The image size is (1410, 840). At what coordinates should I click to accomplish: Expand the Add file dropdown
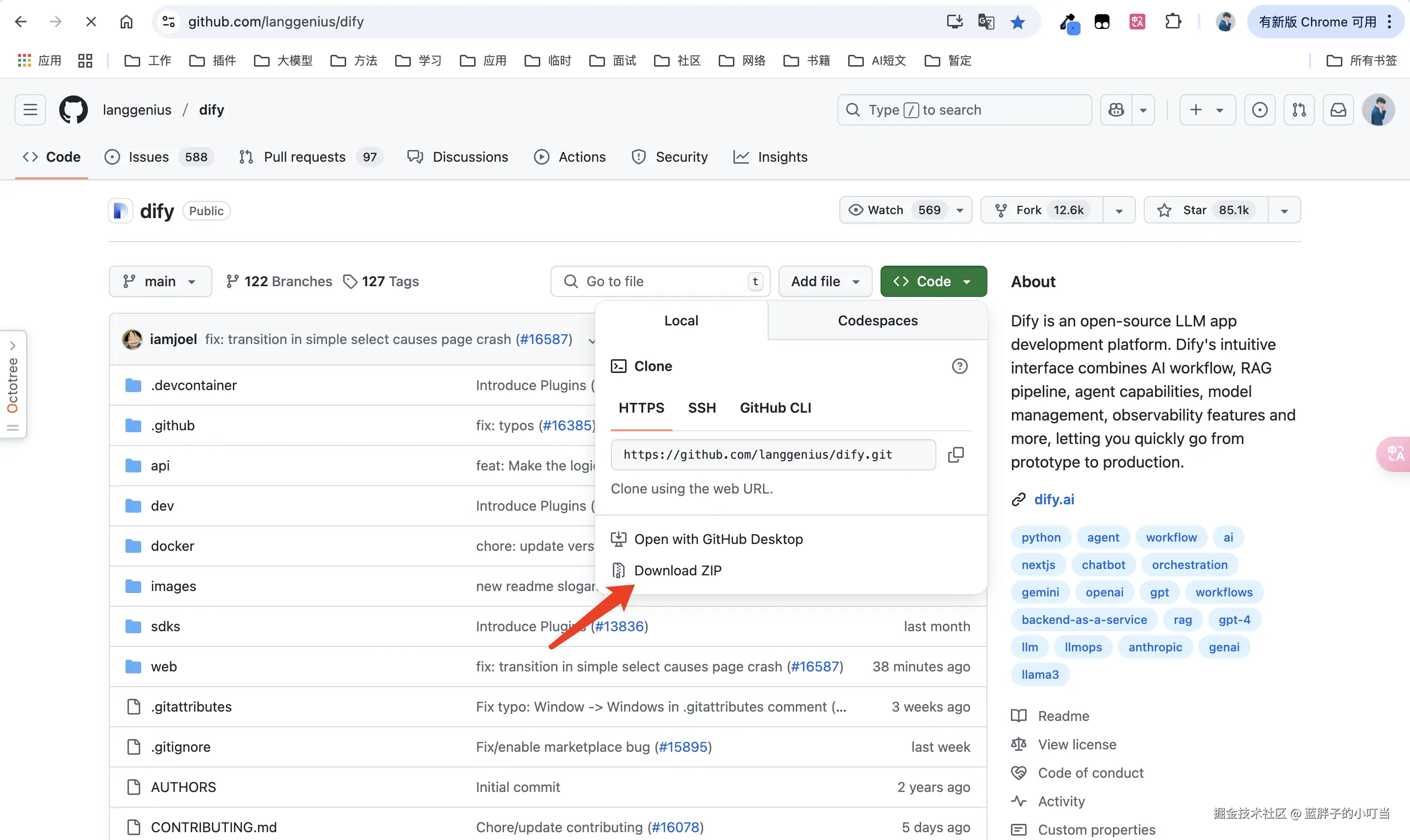click(825, 281)
